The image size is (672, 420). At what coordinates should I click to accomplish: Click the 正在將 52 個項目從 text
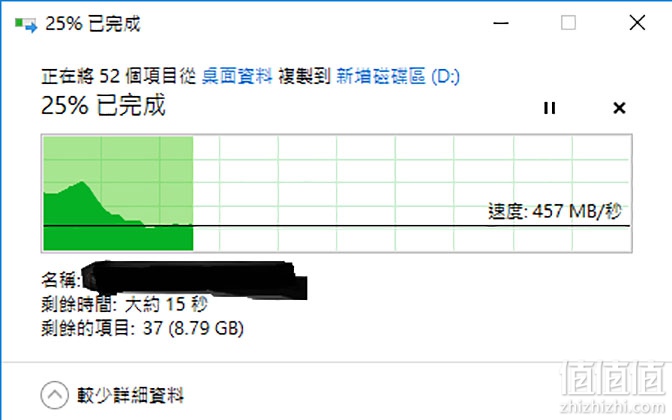(118, 76)
